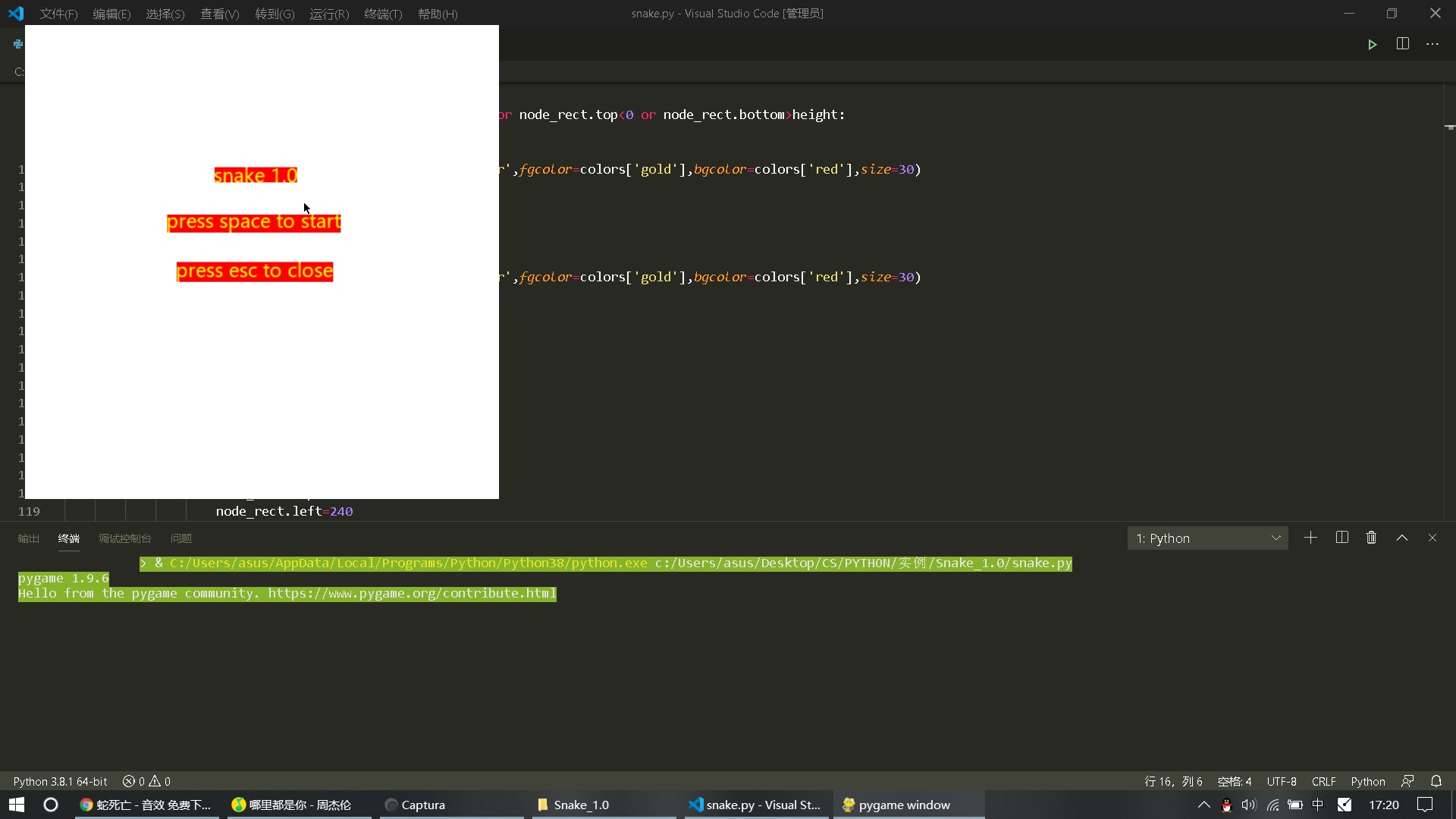Switch to the 问题 panel tab
This screenshot has height=819, width=1456.
click(180, 538)
